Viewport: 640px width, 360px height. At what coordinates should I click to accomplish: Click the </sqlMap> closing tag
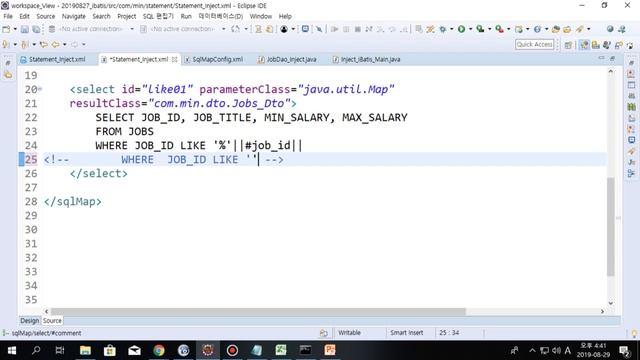(x=73, y=202)
